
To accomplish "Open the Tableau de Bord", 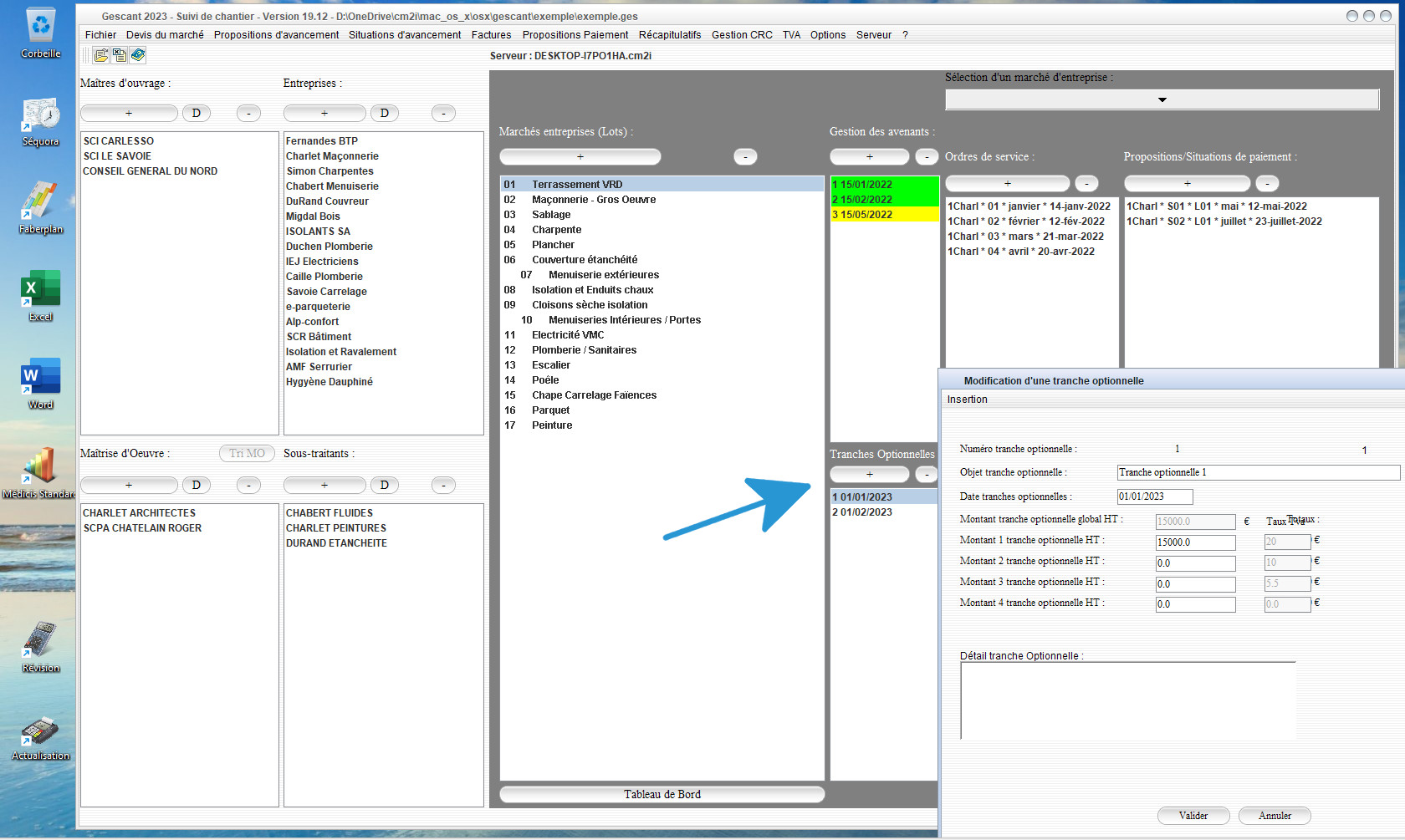I will [x=662, y=794].
